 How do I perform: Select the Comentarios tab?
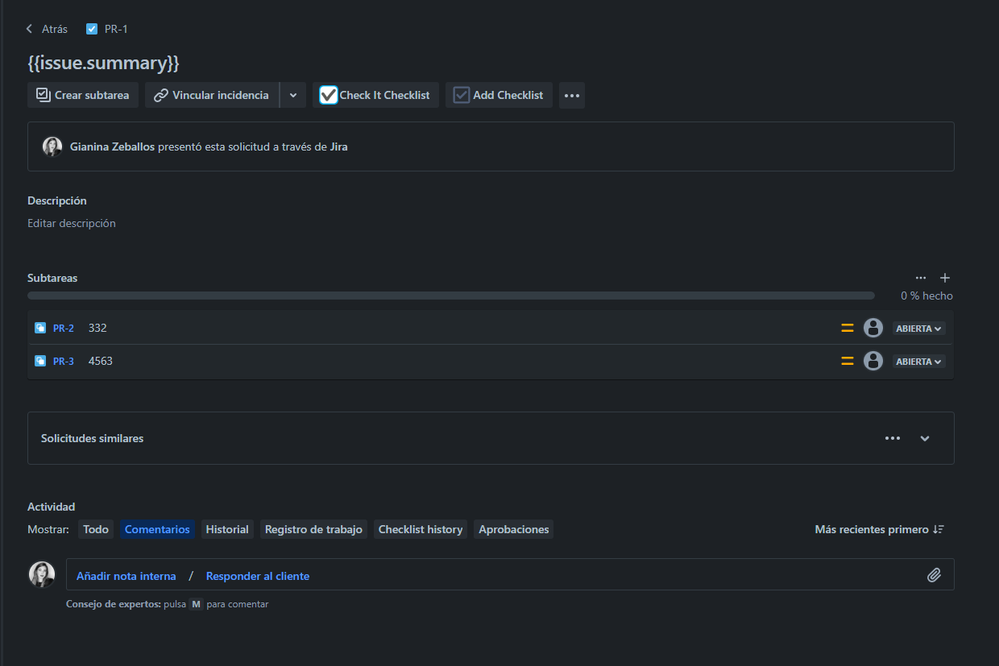[157, 530]
